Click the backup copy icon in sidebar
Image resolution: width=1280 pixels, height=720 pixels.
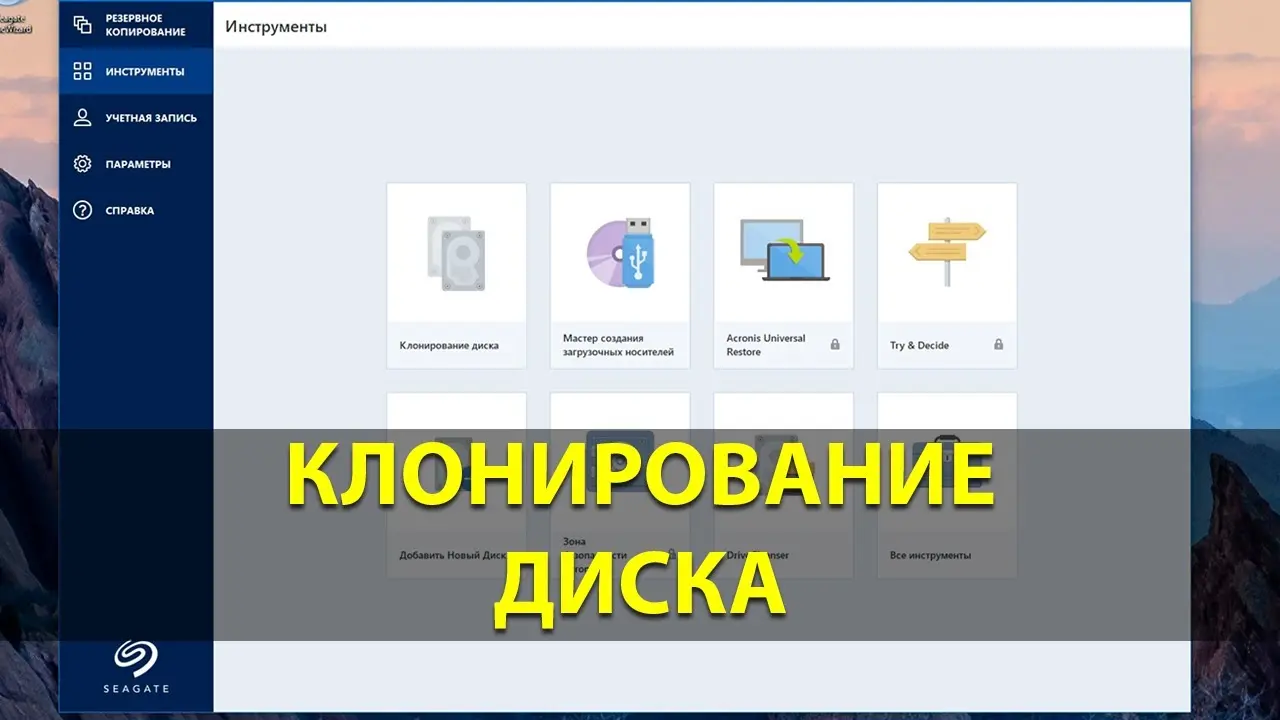(83, 25)
